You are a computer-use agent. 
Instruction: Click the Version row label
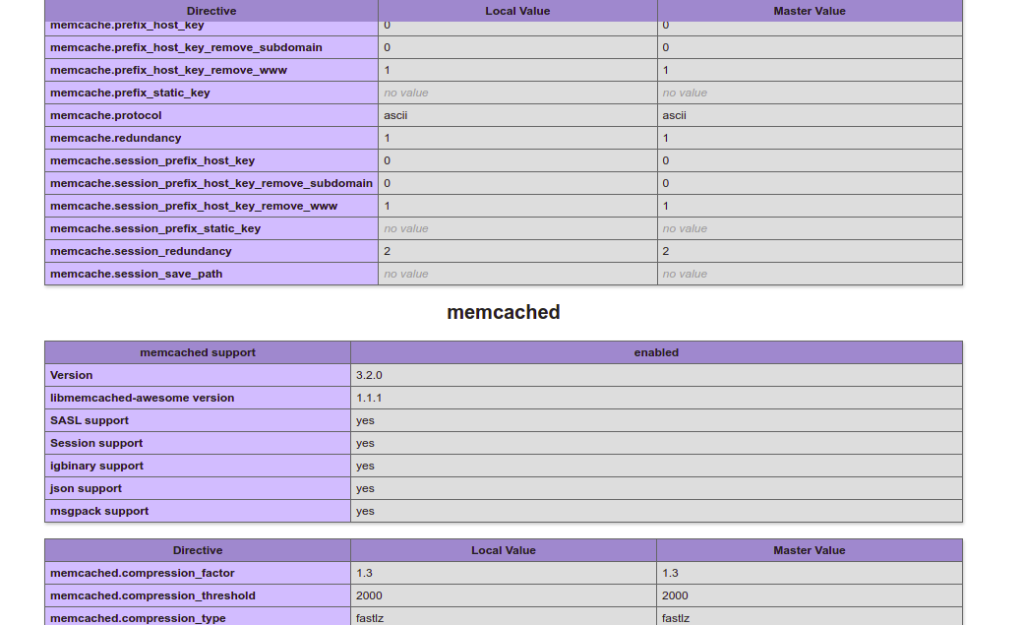point(71,376)
